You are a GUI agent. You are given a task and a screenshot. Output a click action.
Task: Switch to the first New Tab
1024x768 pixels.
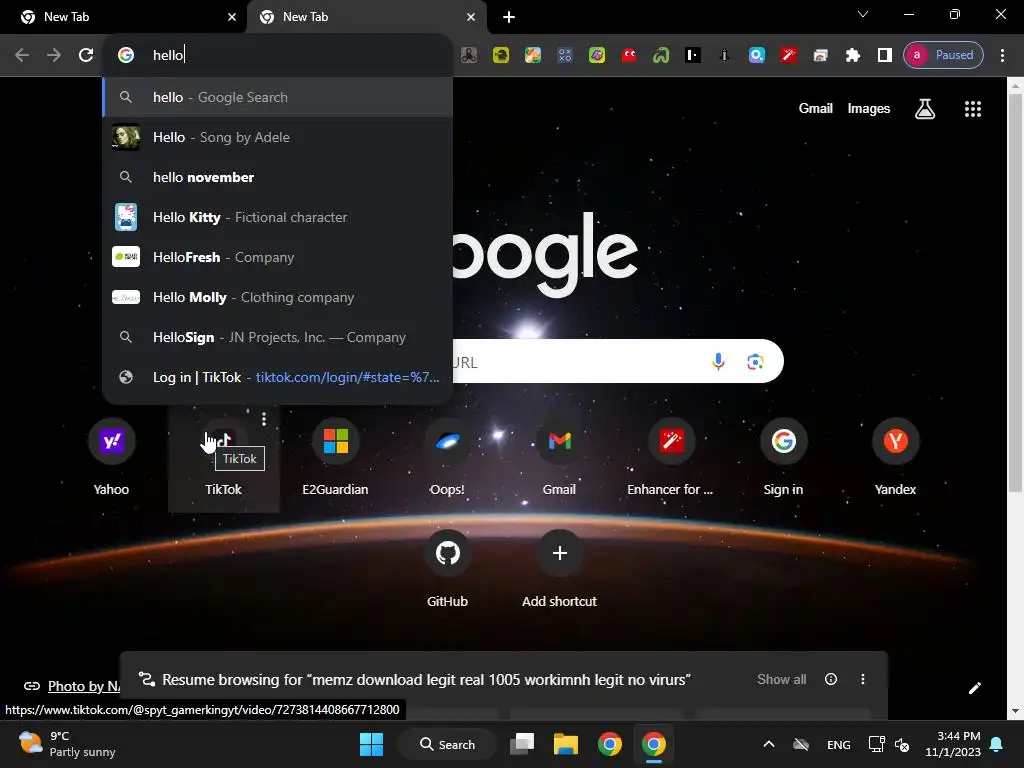[124, 17]
